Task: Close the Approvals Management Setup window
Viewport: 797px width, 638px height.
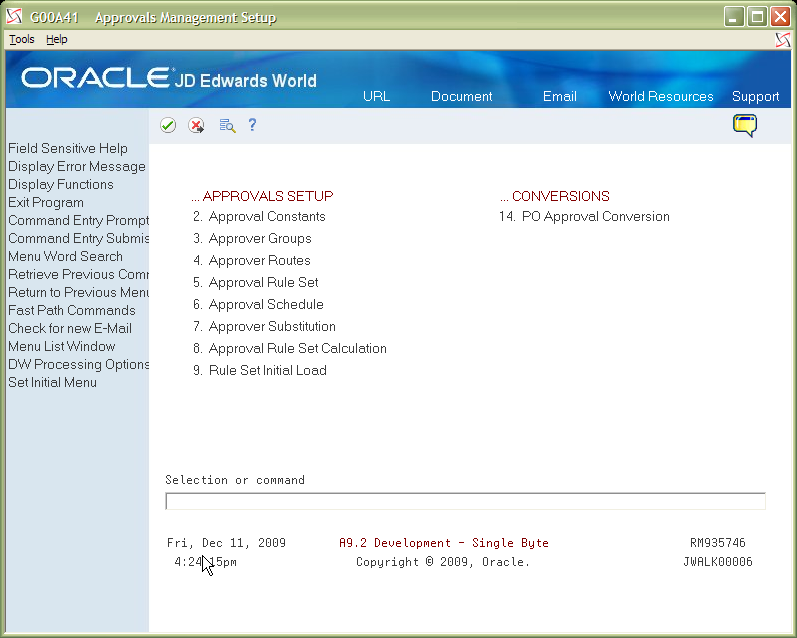Action: tap(780, 17)
